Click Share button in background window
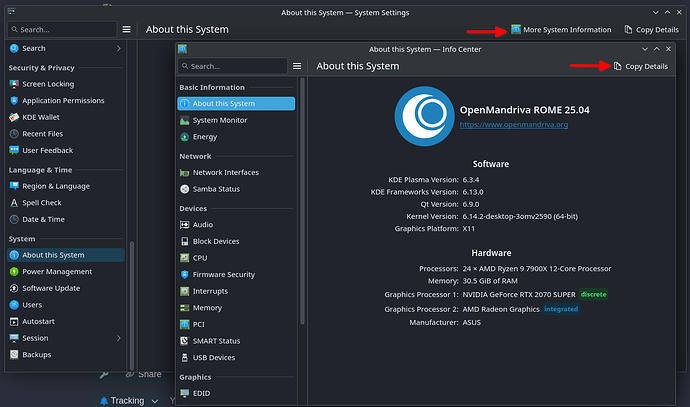Viewport: 690px width, 407px height. (x=143, y=374)
